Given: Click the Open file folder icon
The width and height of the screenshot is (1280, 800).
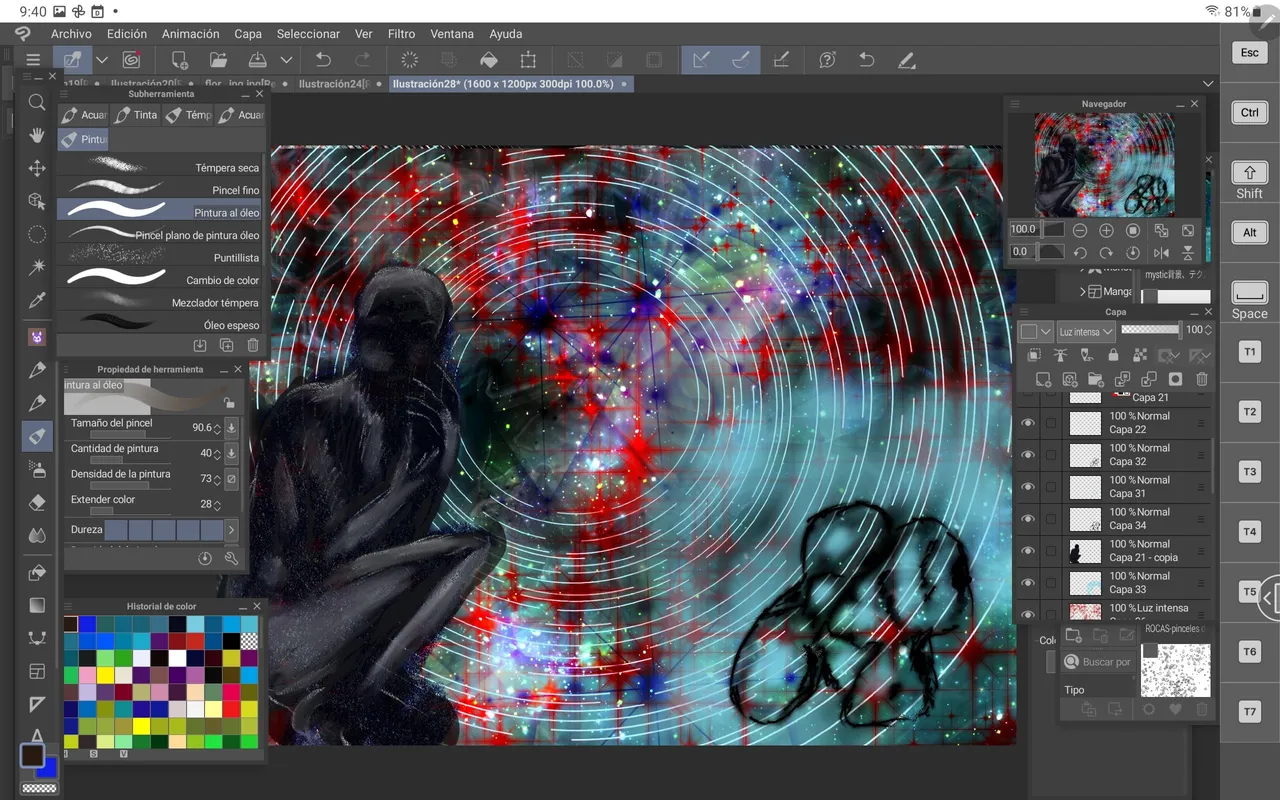Looking at the screenshot, I should (x=218, y=60).
